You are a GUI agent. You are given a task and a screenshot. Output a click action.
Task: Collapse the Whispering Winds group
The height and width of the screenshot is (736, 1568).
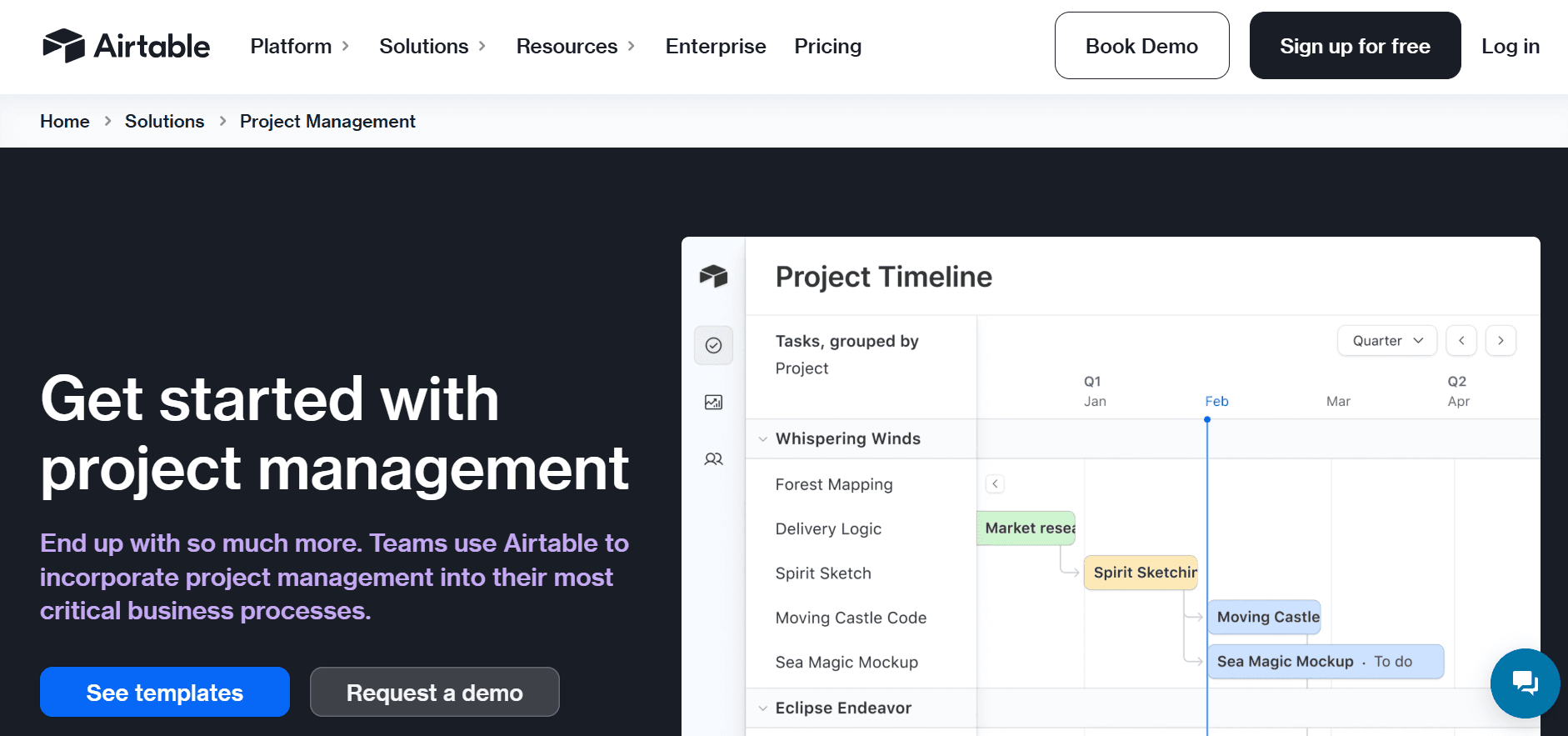pyautogui.click(x=762, y=439)
